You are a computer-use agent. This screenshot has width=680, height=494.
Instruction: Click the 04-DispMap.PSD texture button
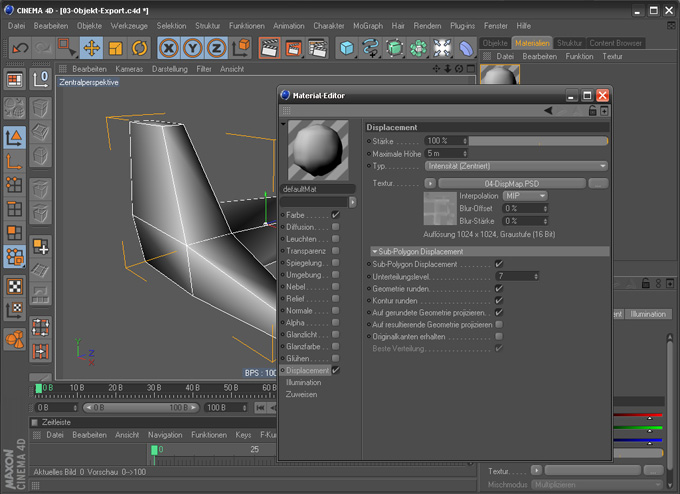(x=511, y=183)
